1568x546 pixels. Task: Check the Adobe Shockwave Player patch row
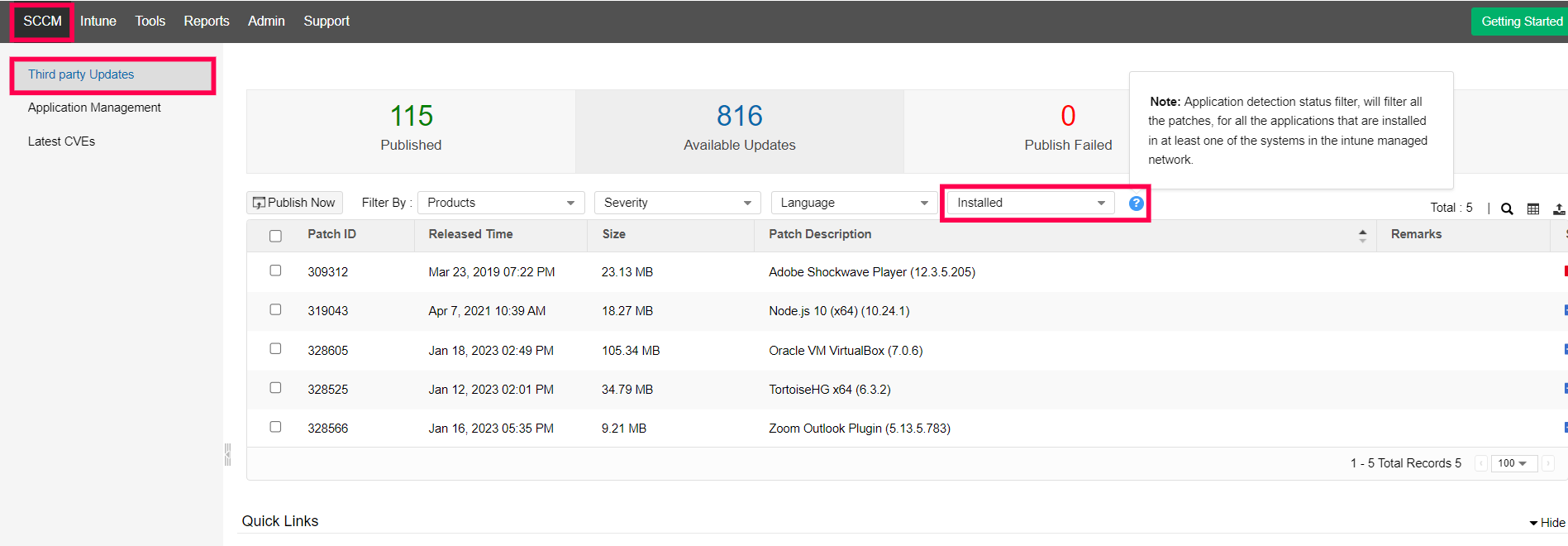tap(275, 271)
